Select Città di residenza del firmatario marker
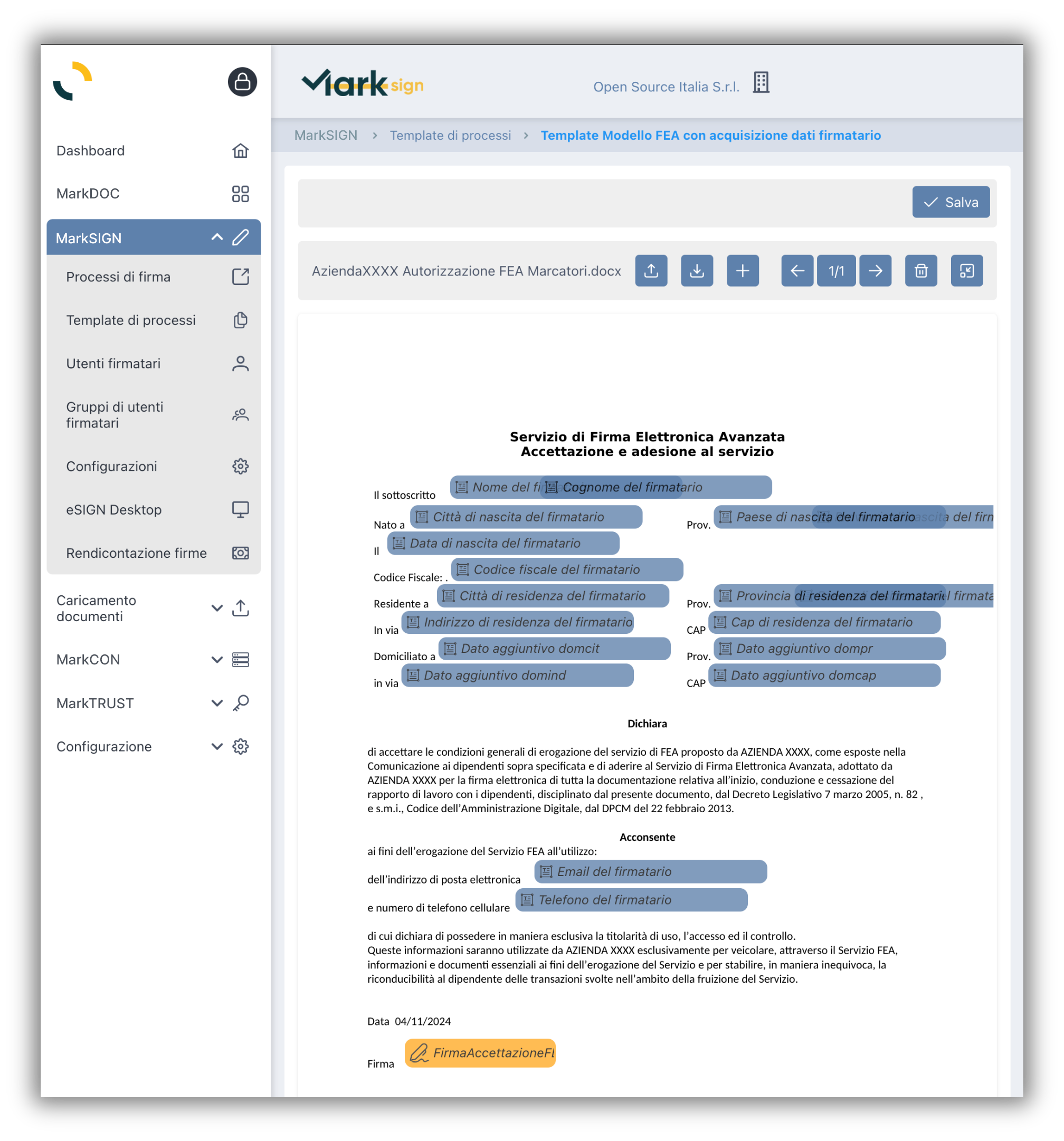This screenshot has width=1064, height=1141. [x=553, y=596]
